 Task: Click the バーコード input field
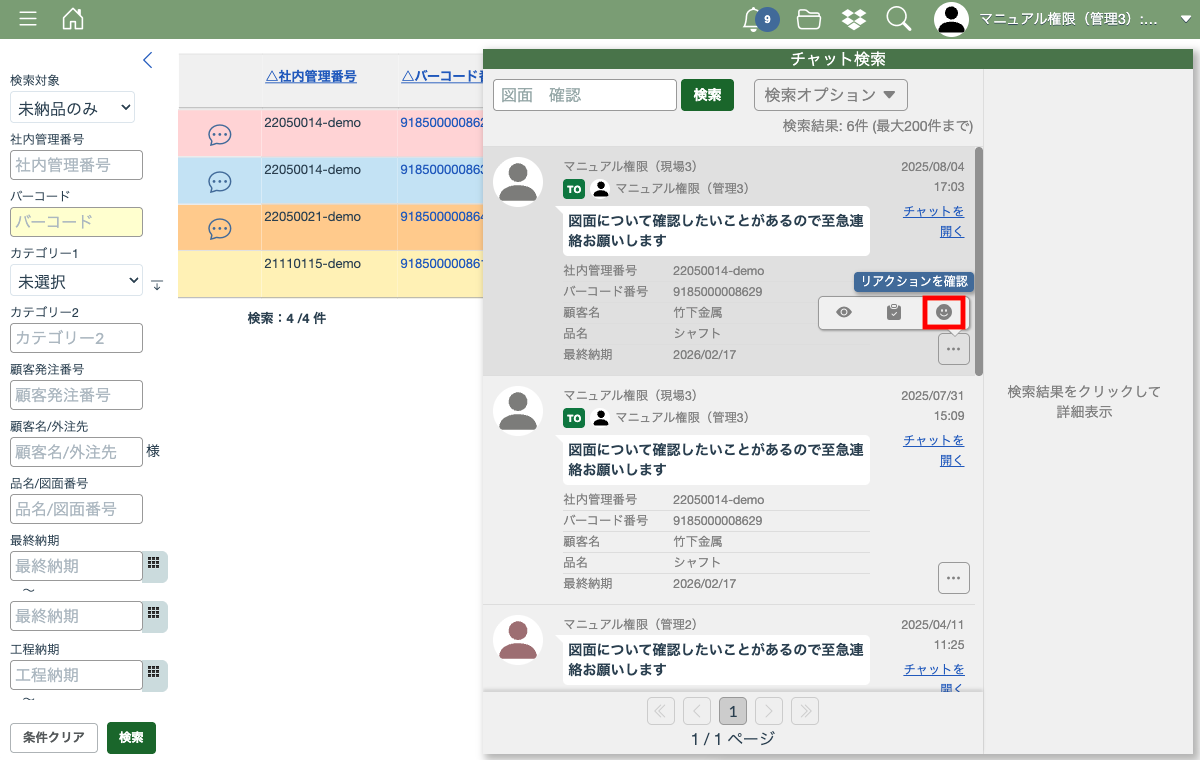76,222
